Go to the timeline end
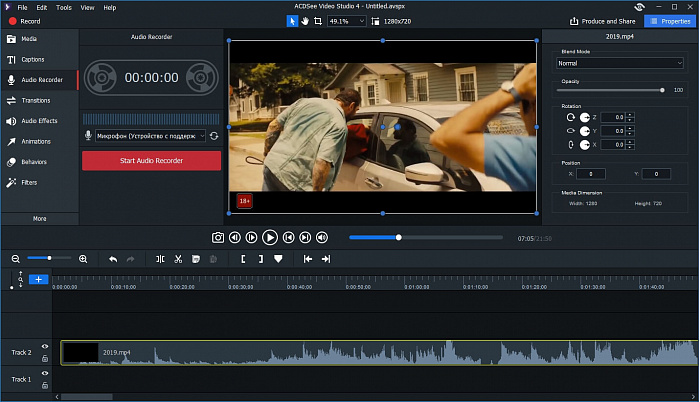Viewport: 700px width, 402px height. point(326,259)
